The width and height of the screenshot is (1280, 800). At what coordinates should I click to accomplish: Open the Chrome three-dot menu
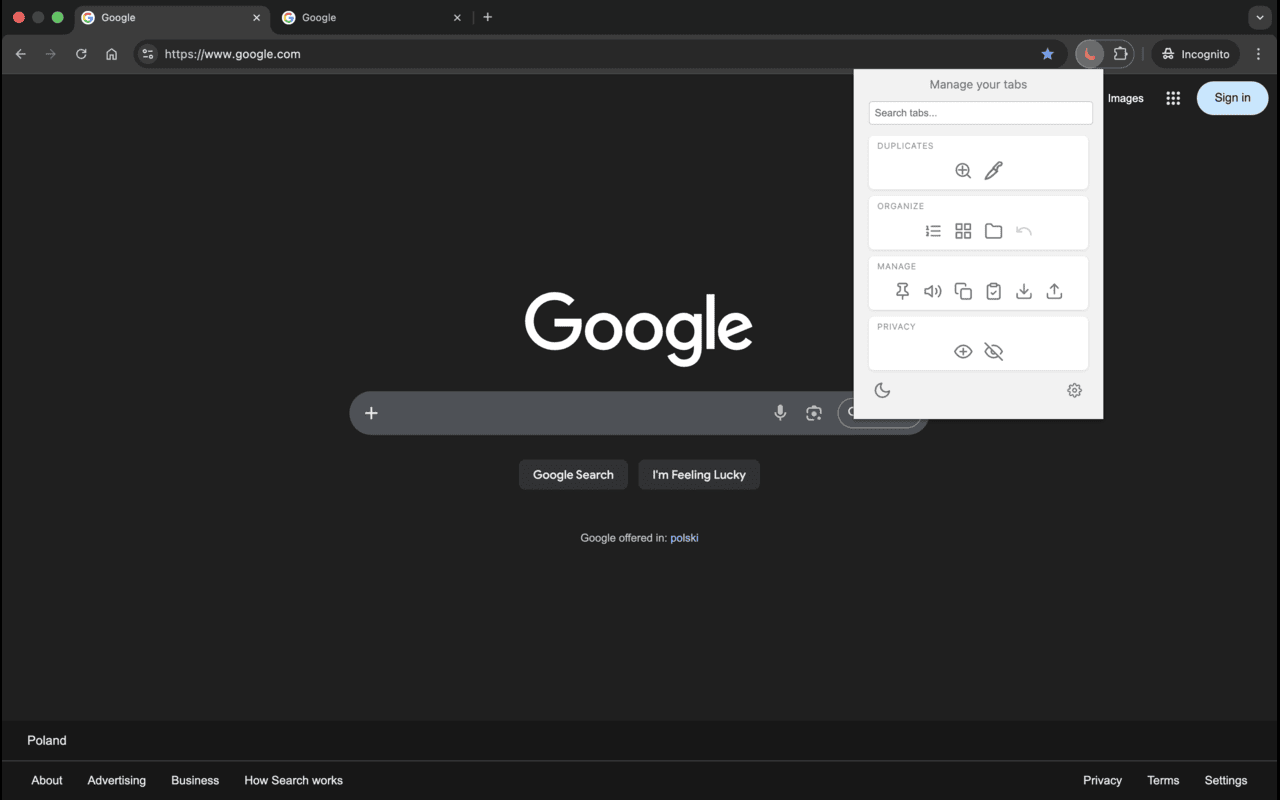click(1258, 54)
